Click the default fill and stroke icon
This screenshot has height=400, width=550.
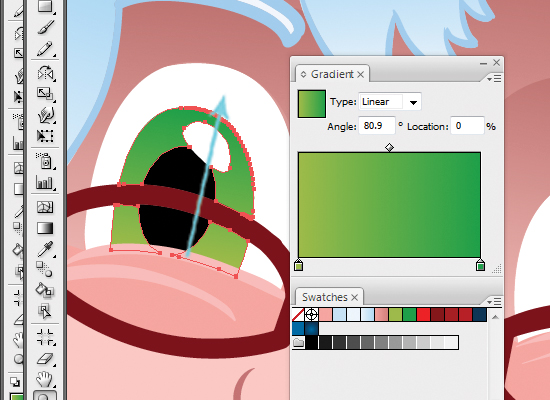[x=15, y=382]
